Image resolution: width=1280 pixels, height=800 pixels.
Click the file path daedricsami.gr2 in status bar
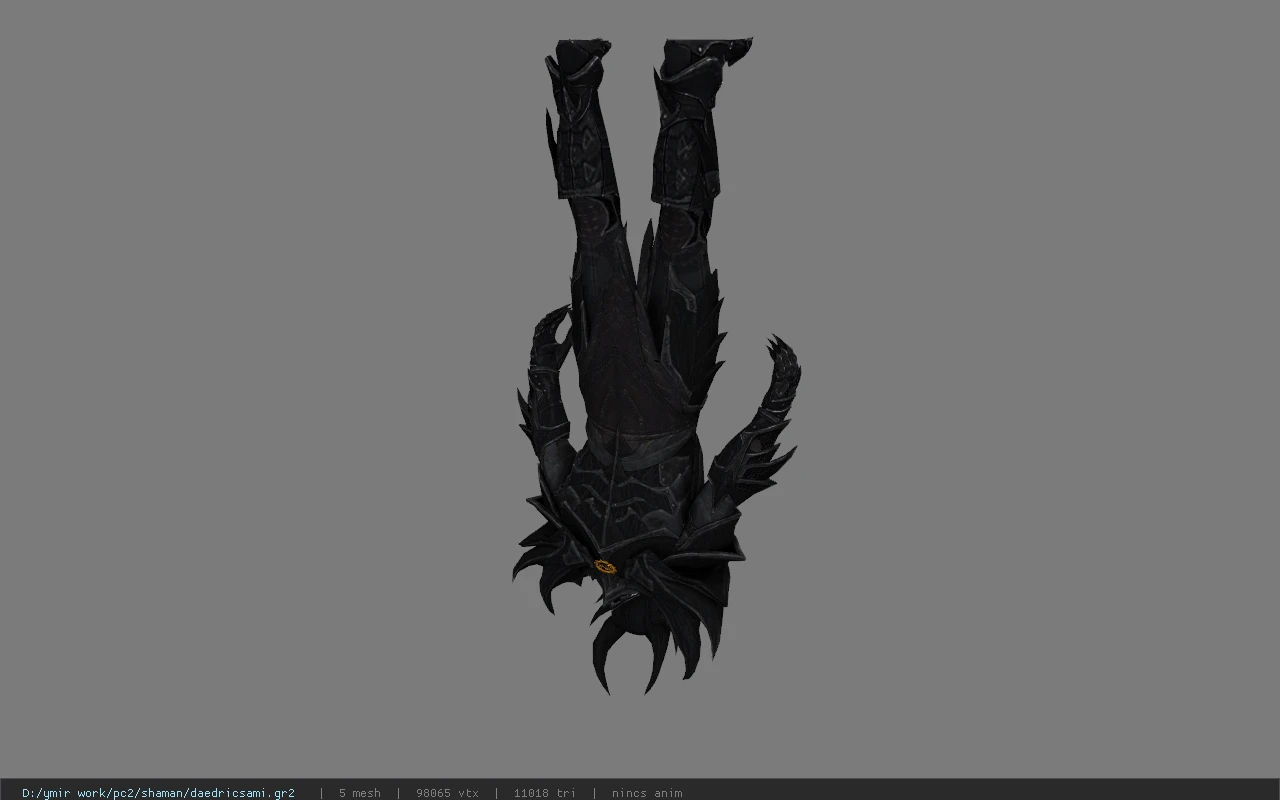[158, 793]
